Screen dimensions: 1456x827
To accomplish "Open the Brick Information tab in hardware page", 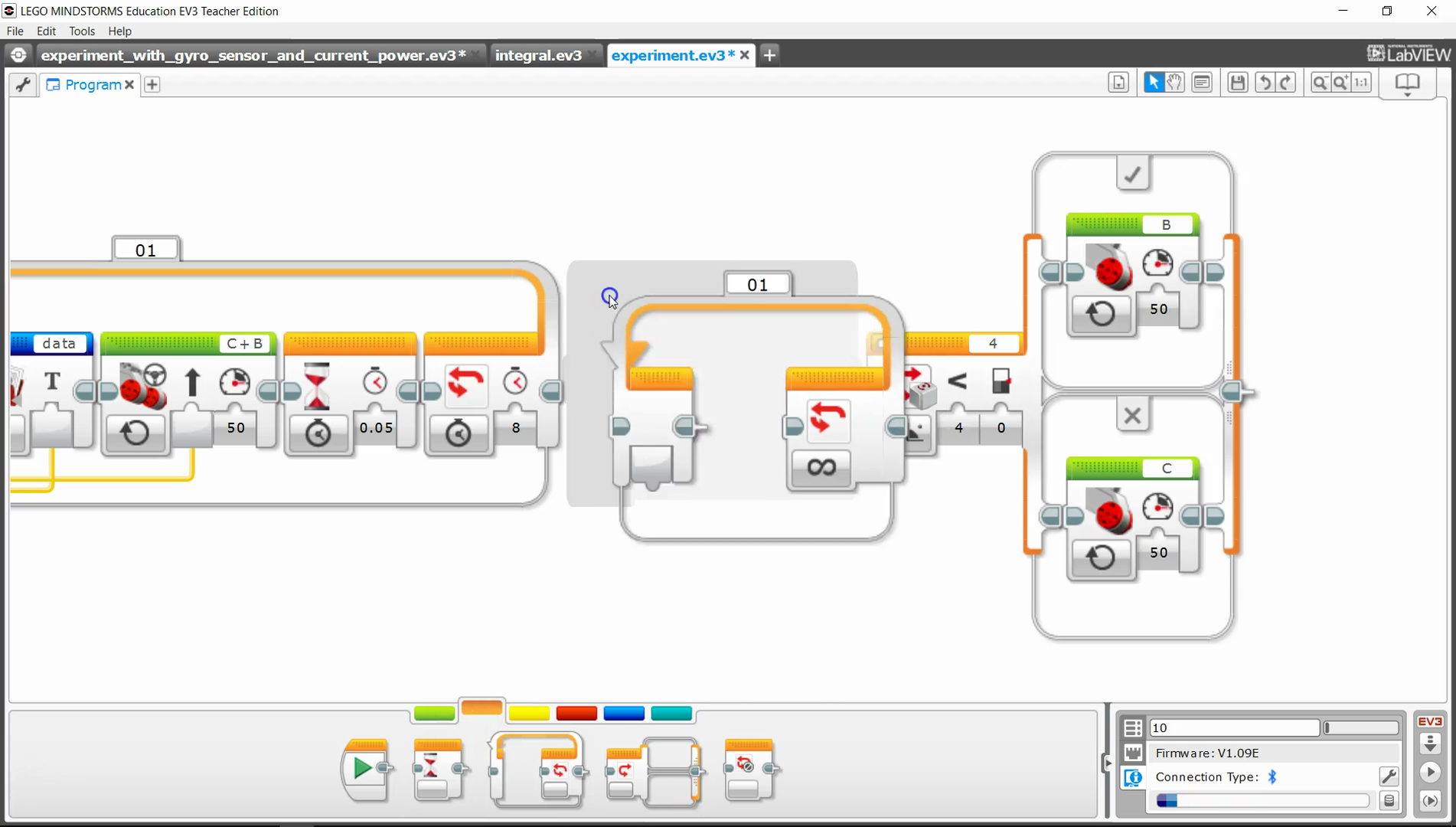I will [x=1132, y=778].
